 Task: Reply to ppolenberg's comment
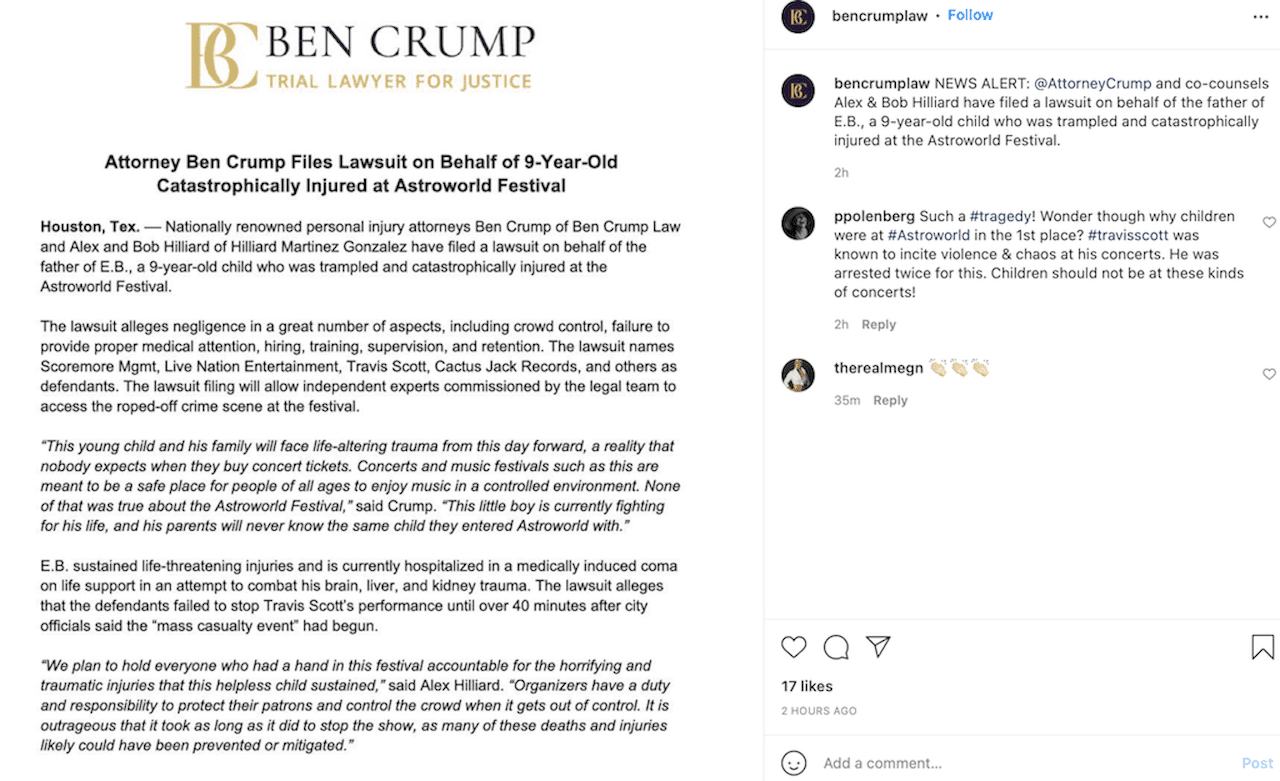pyautogui.click(x=879, y=324)
